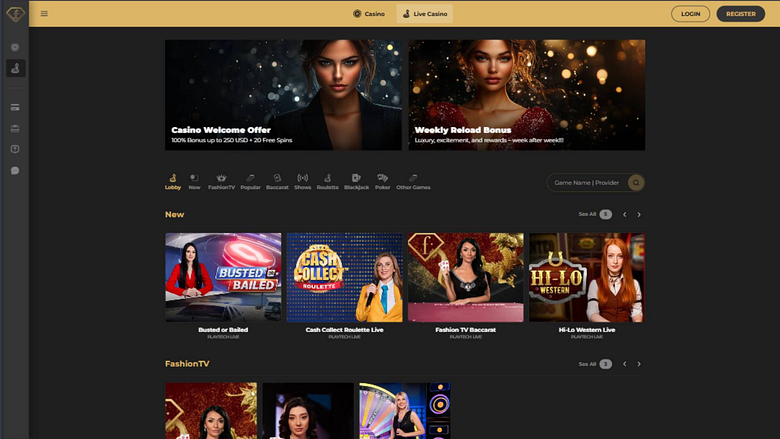Select the Other Games category filter

[413, 182]
